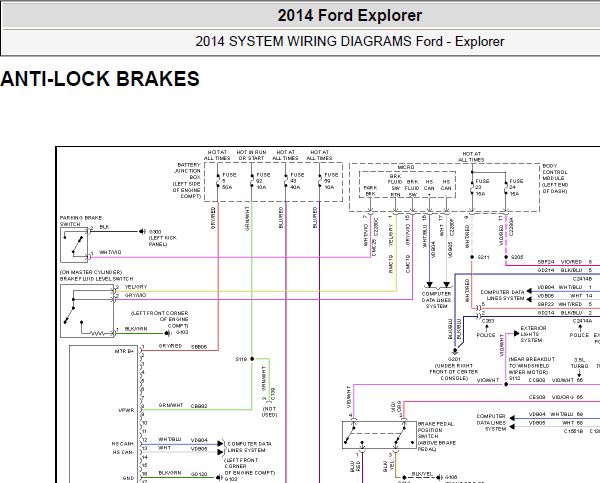Click the 'HS CAN-' pin label on module
600x483 pixels.
point(123,452)
